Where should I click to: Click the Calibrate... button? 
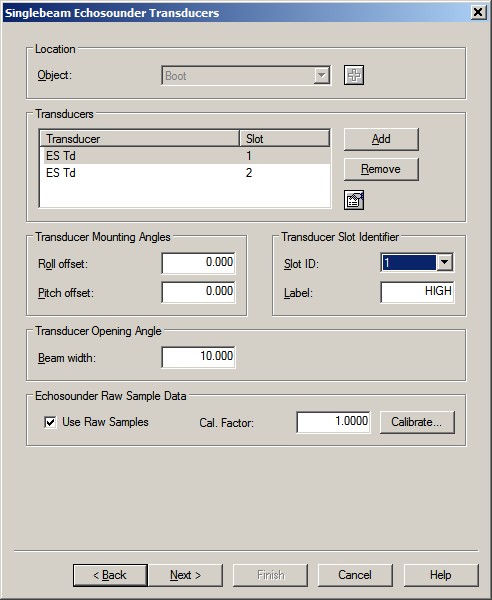tap(417, 422)
